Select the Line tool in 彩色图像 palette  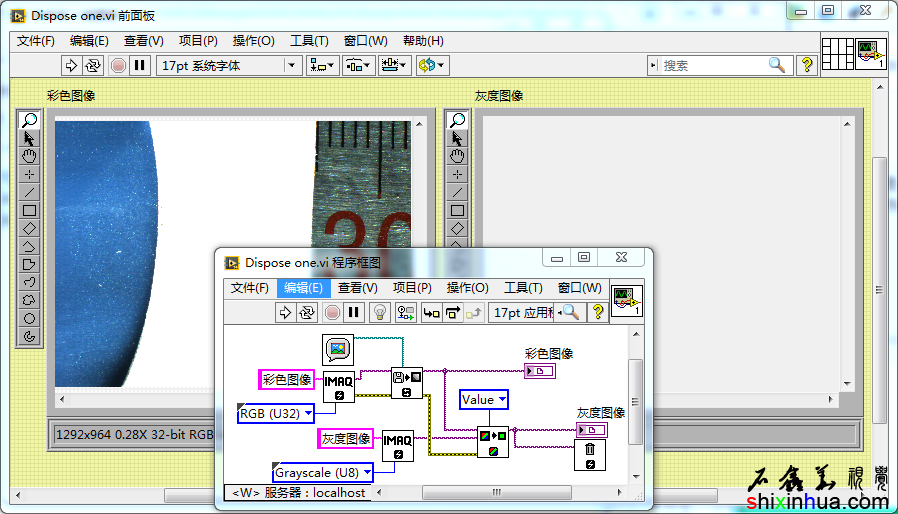click(x=29, y=192)
